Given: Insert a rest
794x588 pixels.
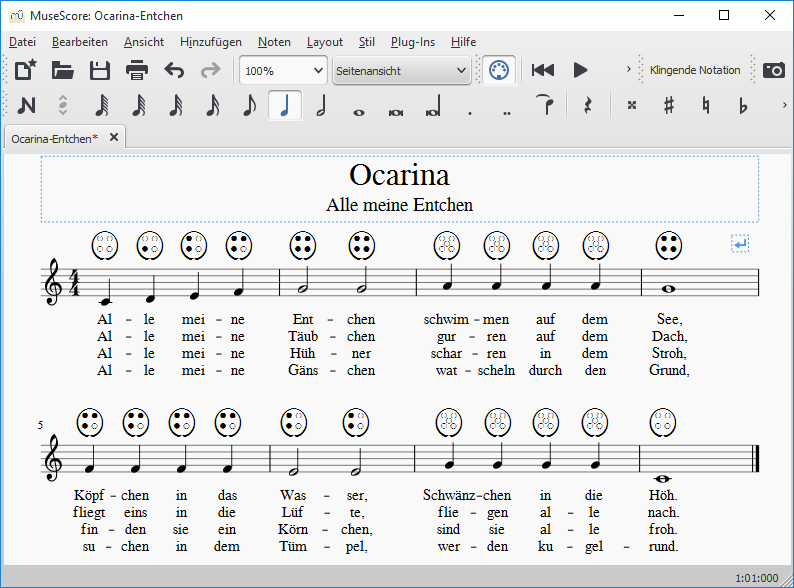Looking at the screenshot, I should (588, 105).
